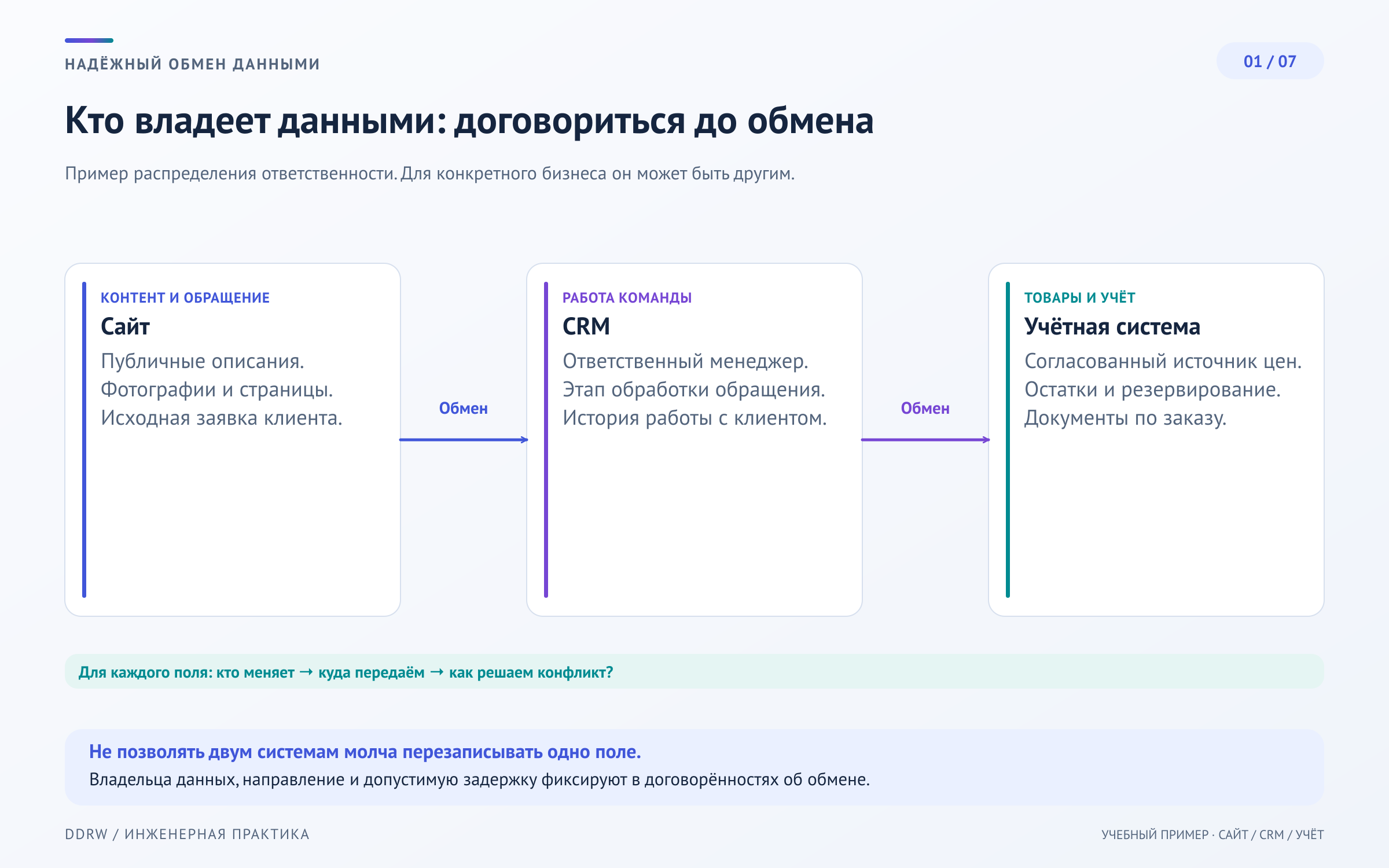Click the 'CRM' card title
Viewport: 1389px width, 868px height.
point(586,327)
